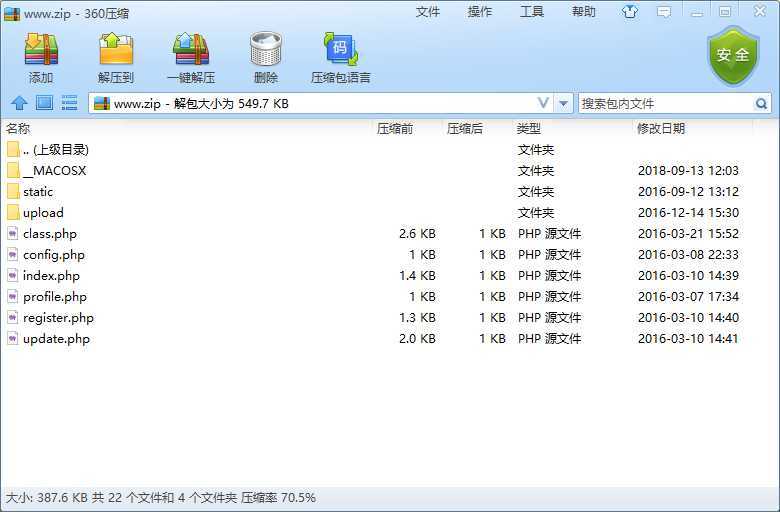
Task: Click the profile.php file icon
Action: [x=12, y=297]
